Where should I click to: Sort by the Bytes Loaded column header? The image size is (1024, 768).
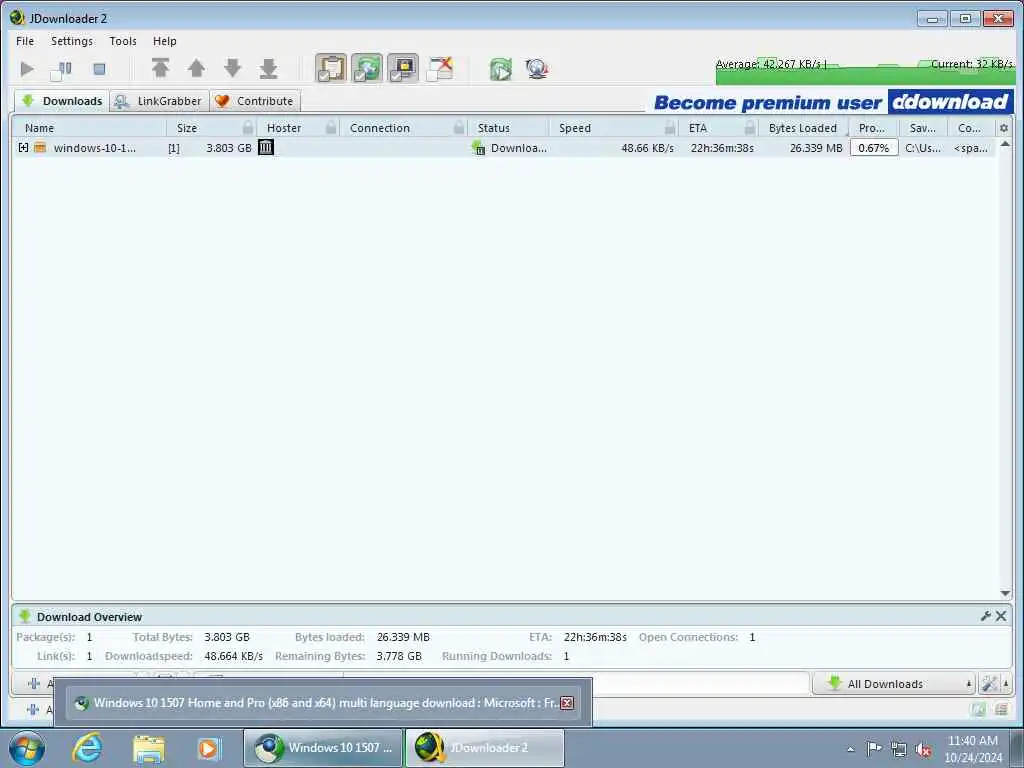(803, 128)
